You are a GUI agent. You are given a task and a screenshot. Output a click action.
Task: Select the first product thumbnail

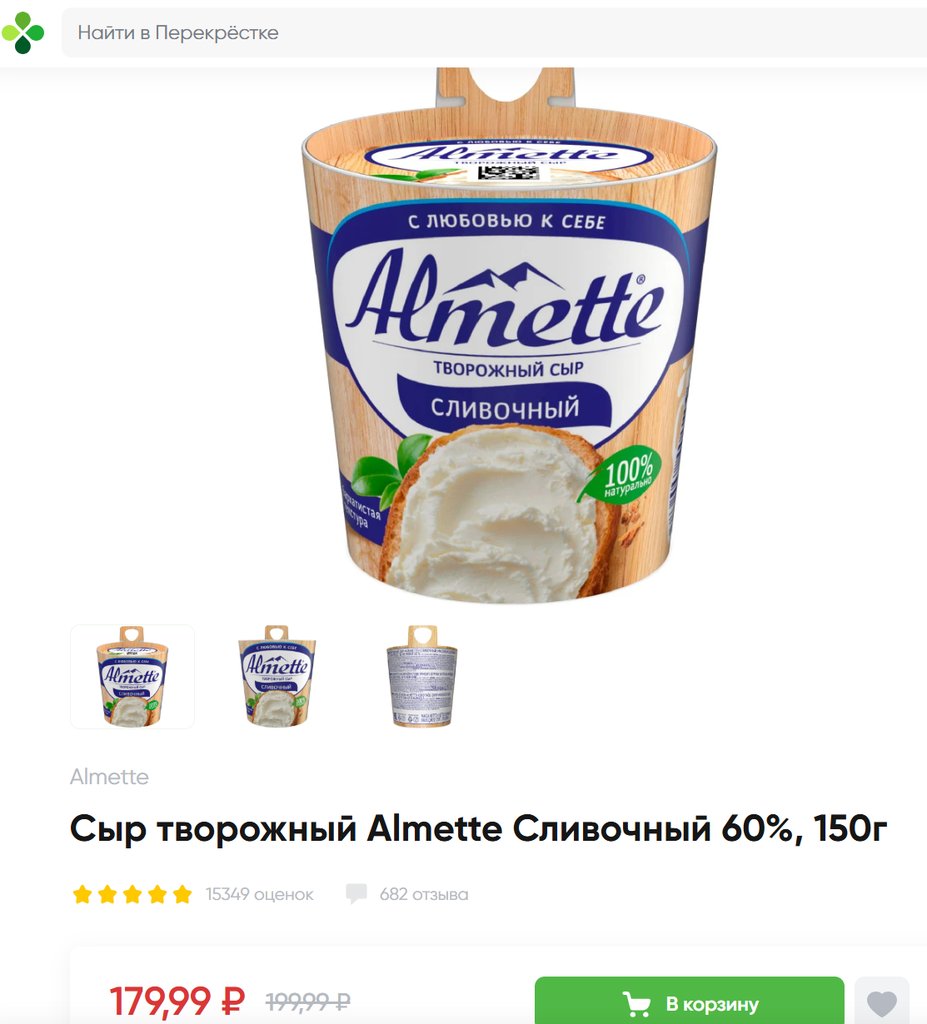[x=133, y=676]
